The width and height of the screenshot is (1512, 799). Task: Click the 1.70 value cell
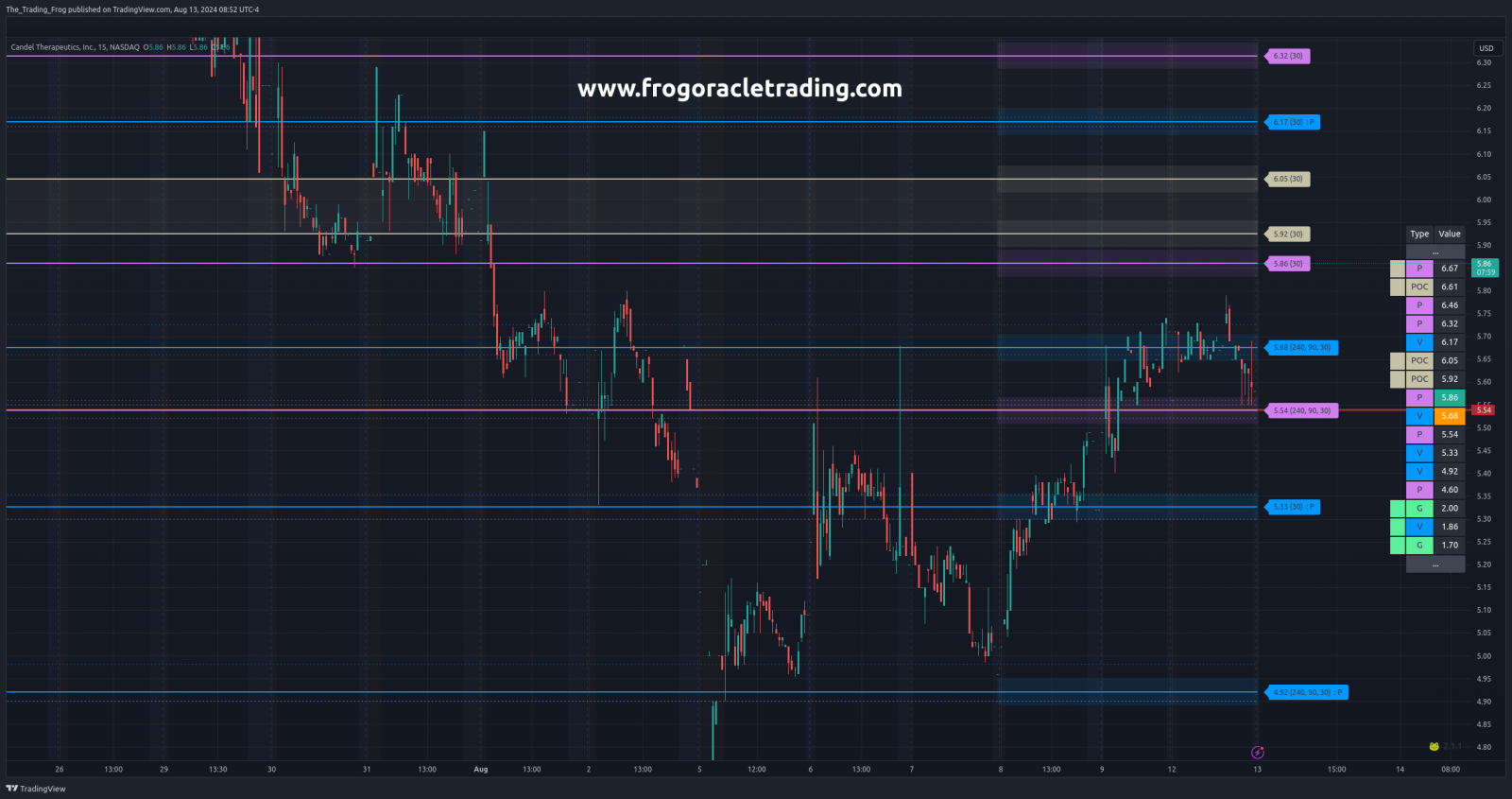pos(1450,546)
